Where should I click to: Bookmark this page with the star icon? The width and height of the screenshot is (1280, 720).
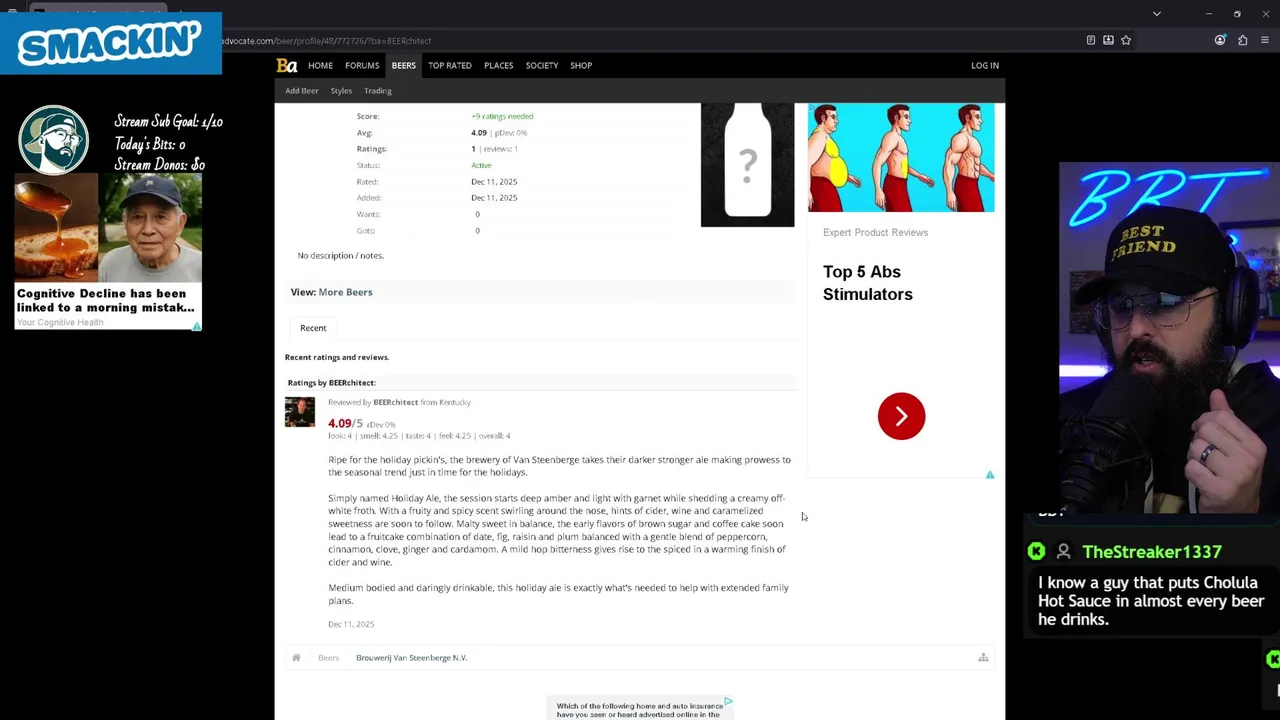(1126, 40)
